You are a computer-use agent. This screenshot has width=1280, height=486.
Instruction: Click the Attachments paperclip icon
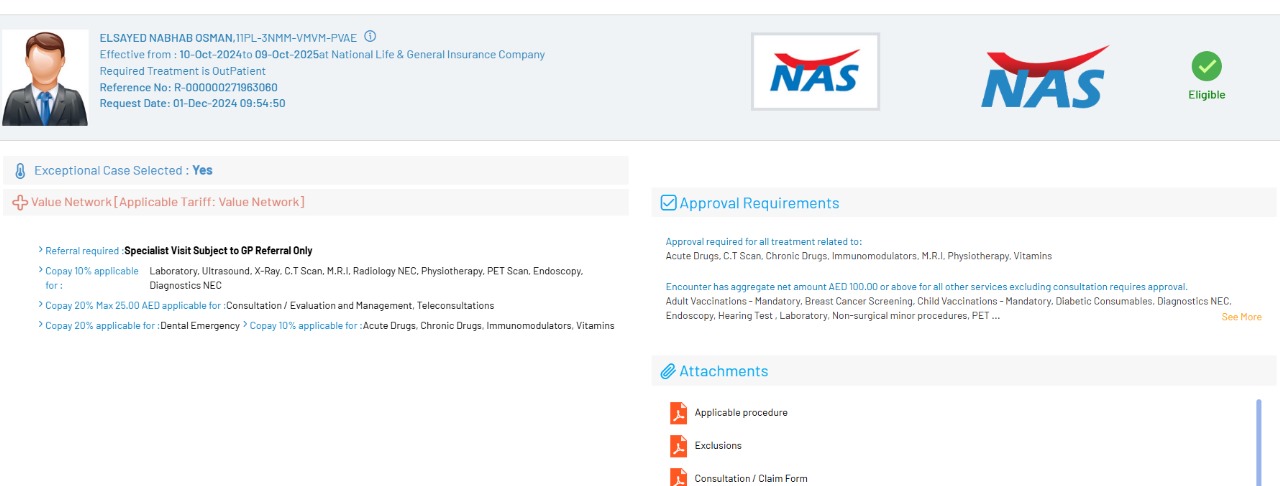[x=668, y=371]
